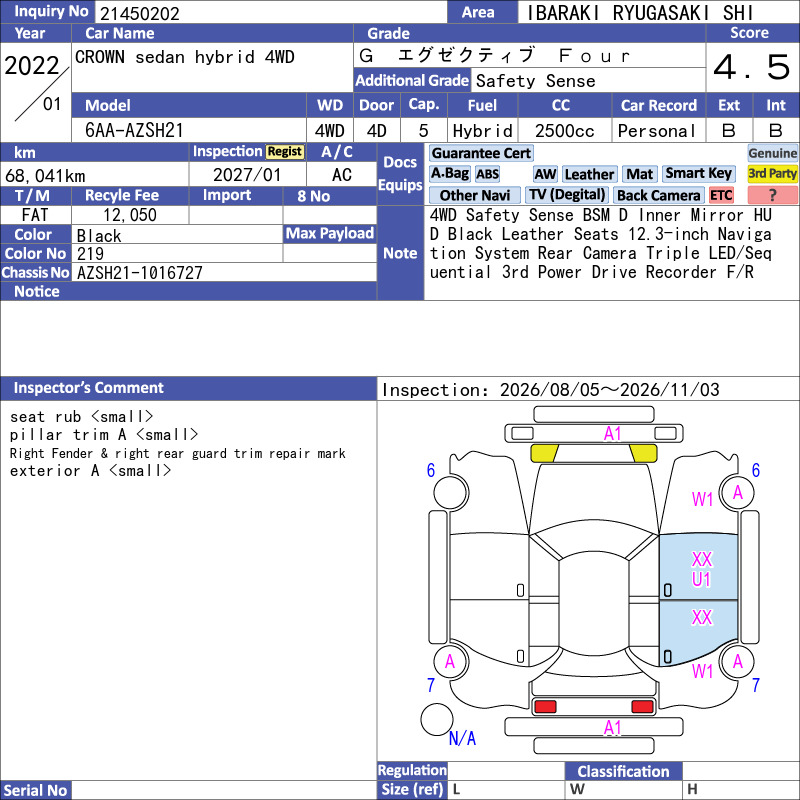Select the ABS equipment badge
800x800 pixels.
point(487,174)
